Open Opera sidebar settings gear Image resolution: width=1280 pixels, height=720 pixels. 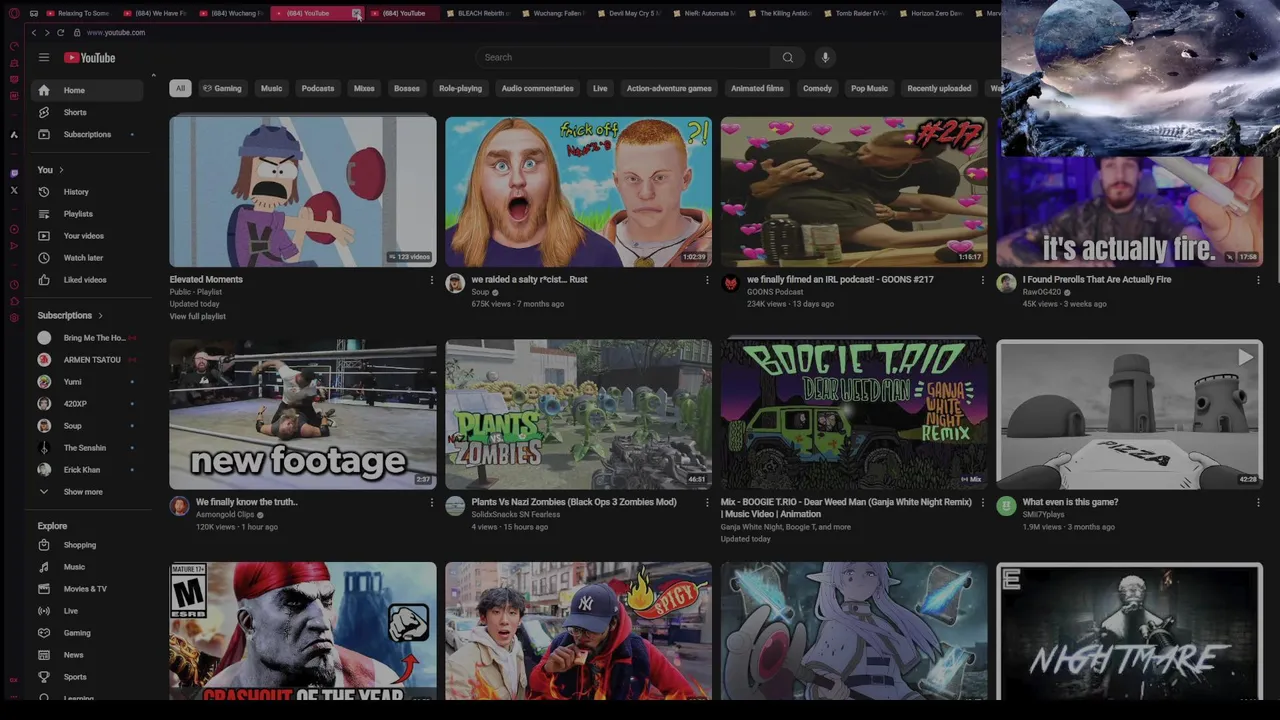[x=14, y=318]
